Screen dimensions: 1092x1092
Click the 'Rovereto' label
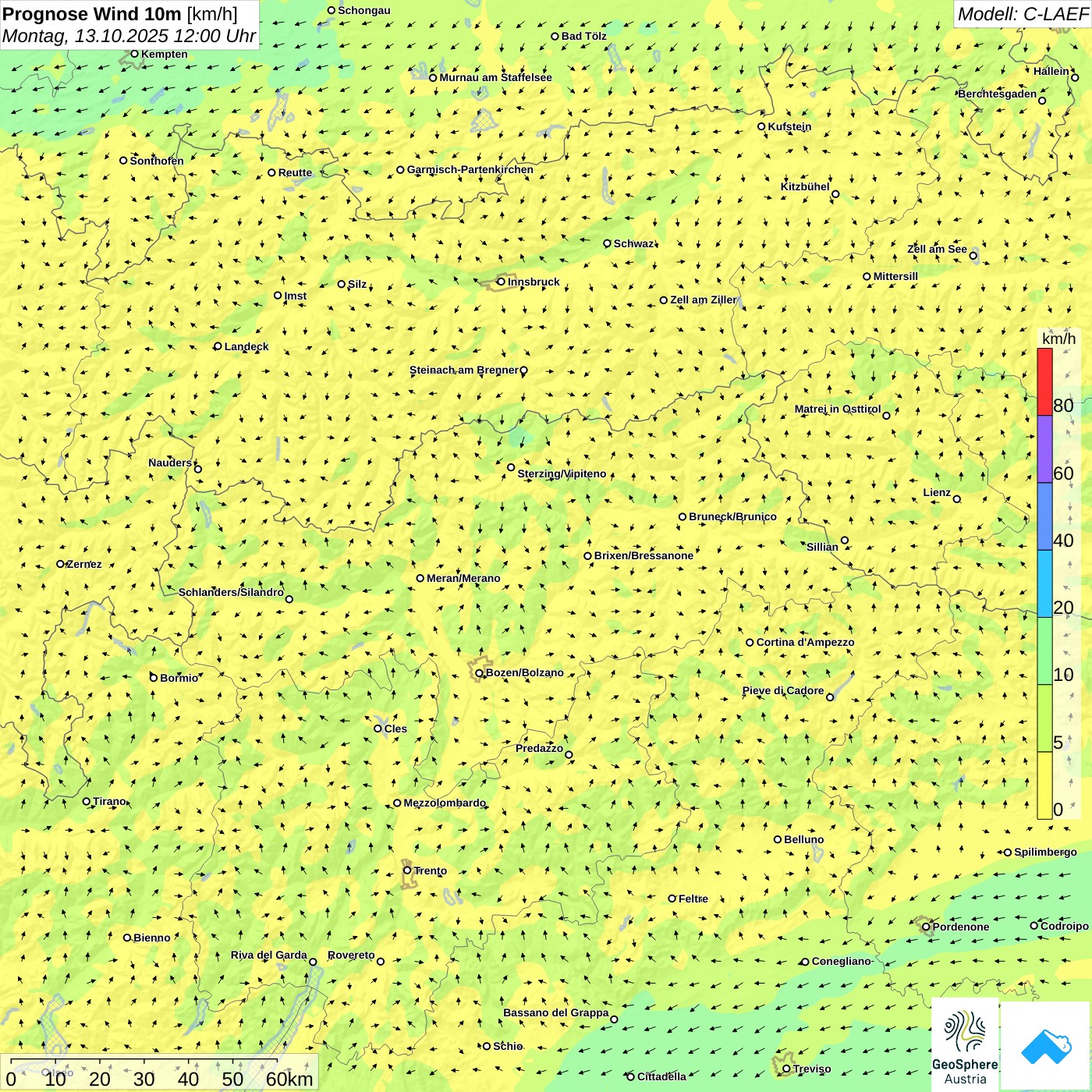click(351, 955)
